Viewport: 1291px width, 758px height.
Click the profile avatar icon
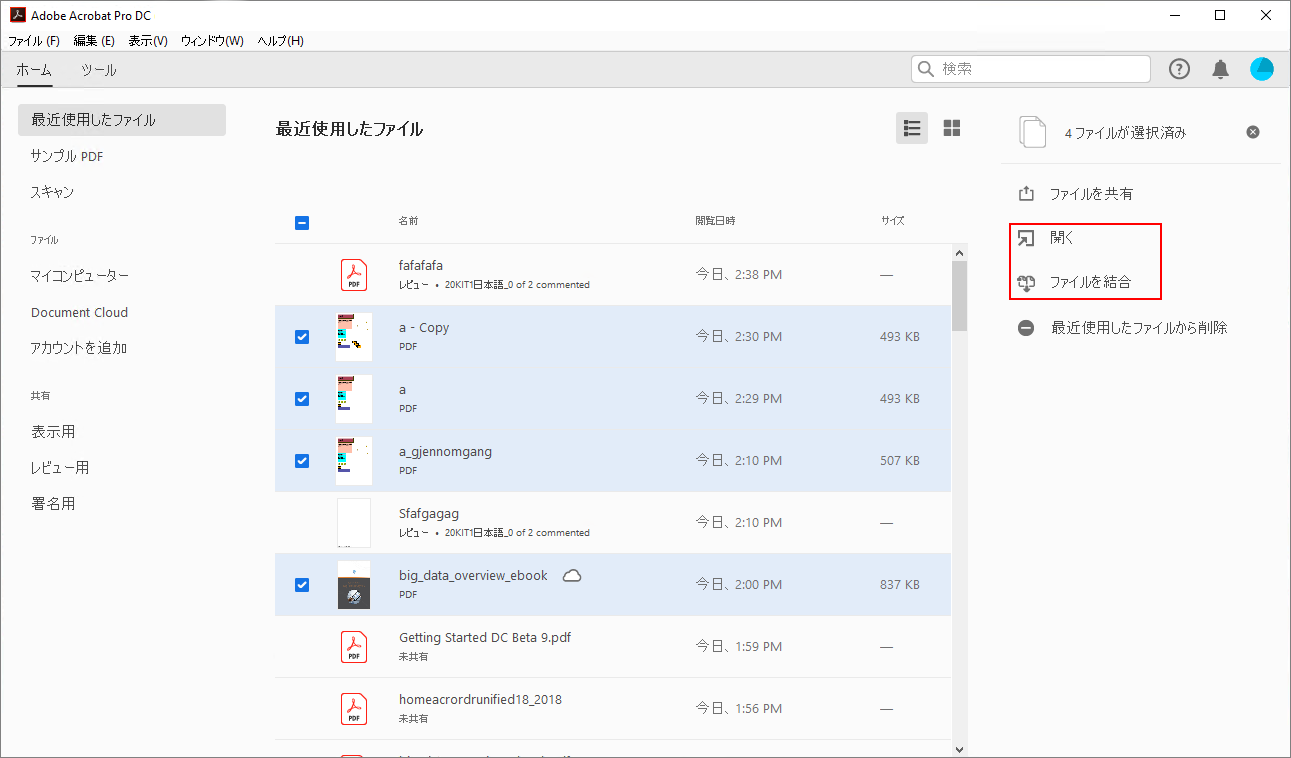tap(1262, 69)
